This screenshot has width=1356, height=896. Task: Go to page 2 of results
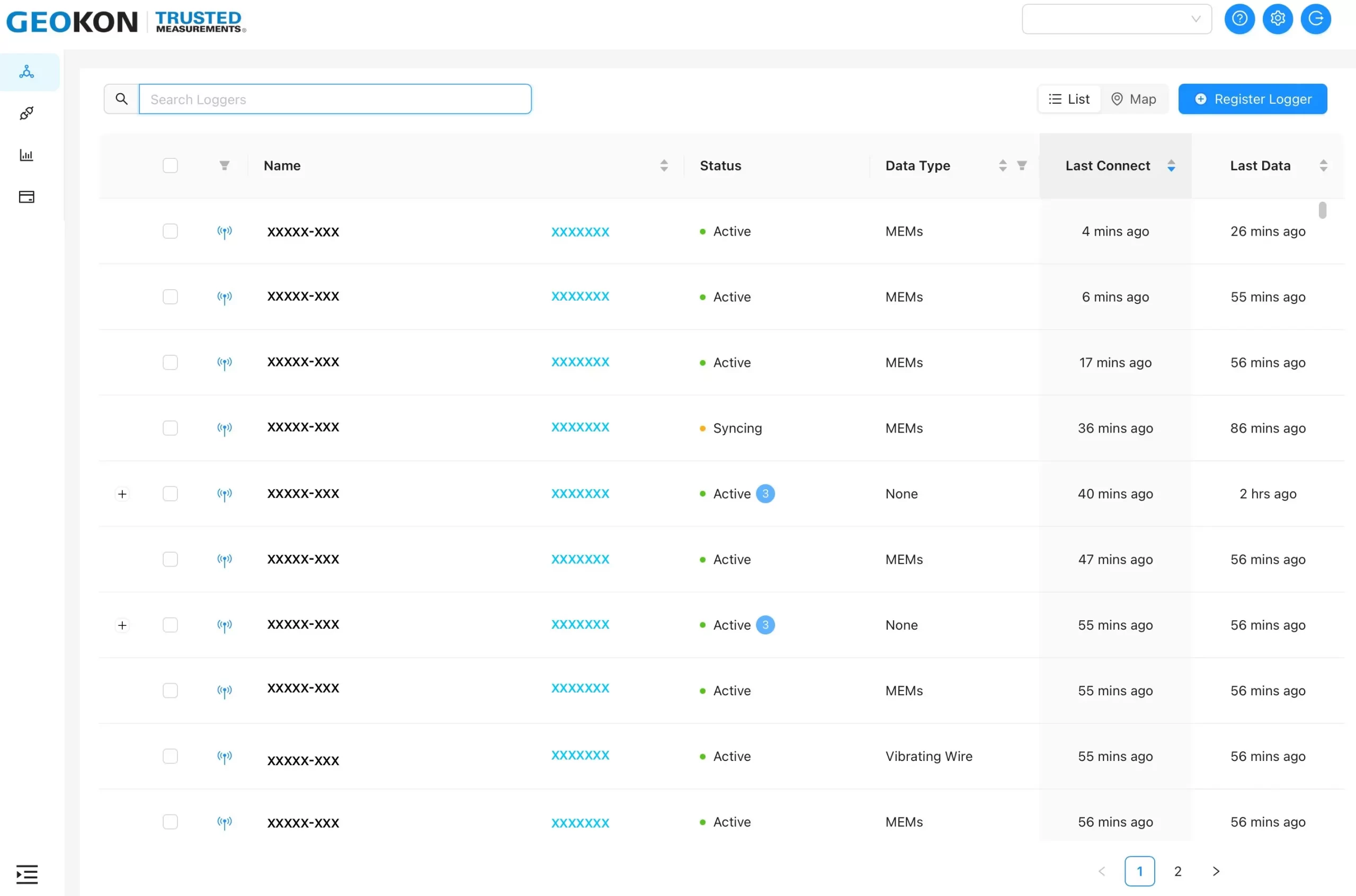(x=1177, y=871)
